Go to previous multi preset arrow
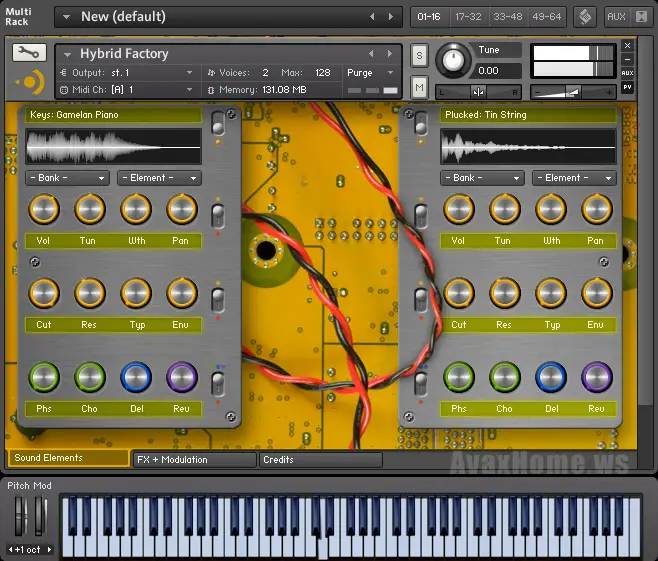This screenshot has width=658, height=561. 372,16
